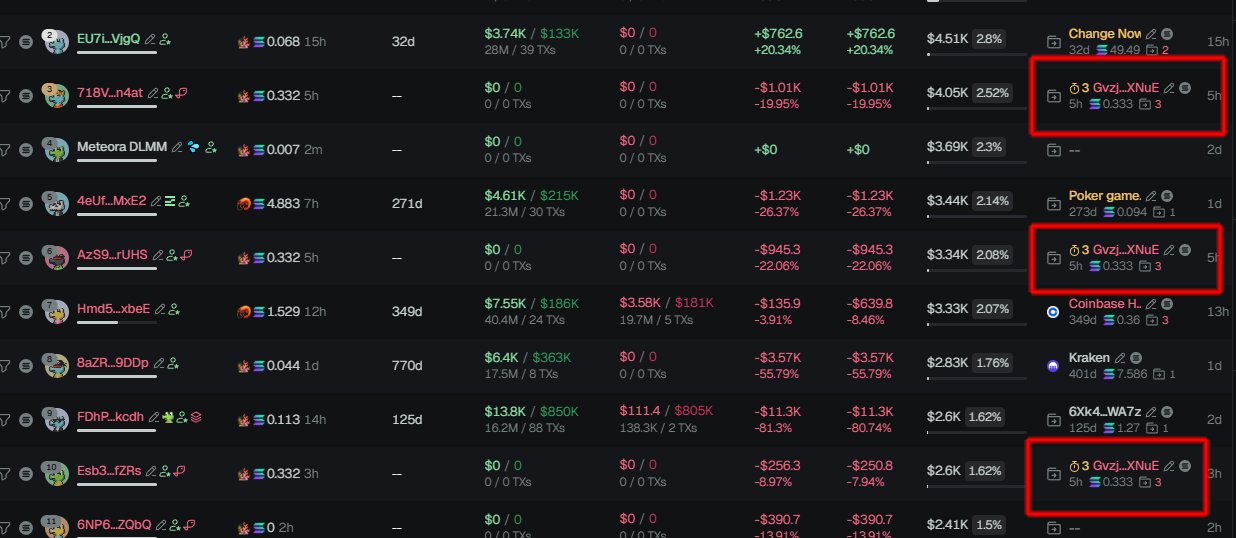The height and width of the screenshot is (538, 1236).
Task: Click the green bars icon next to 4eUf...MxE2
Action: tap(169, 201)
